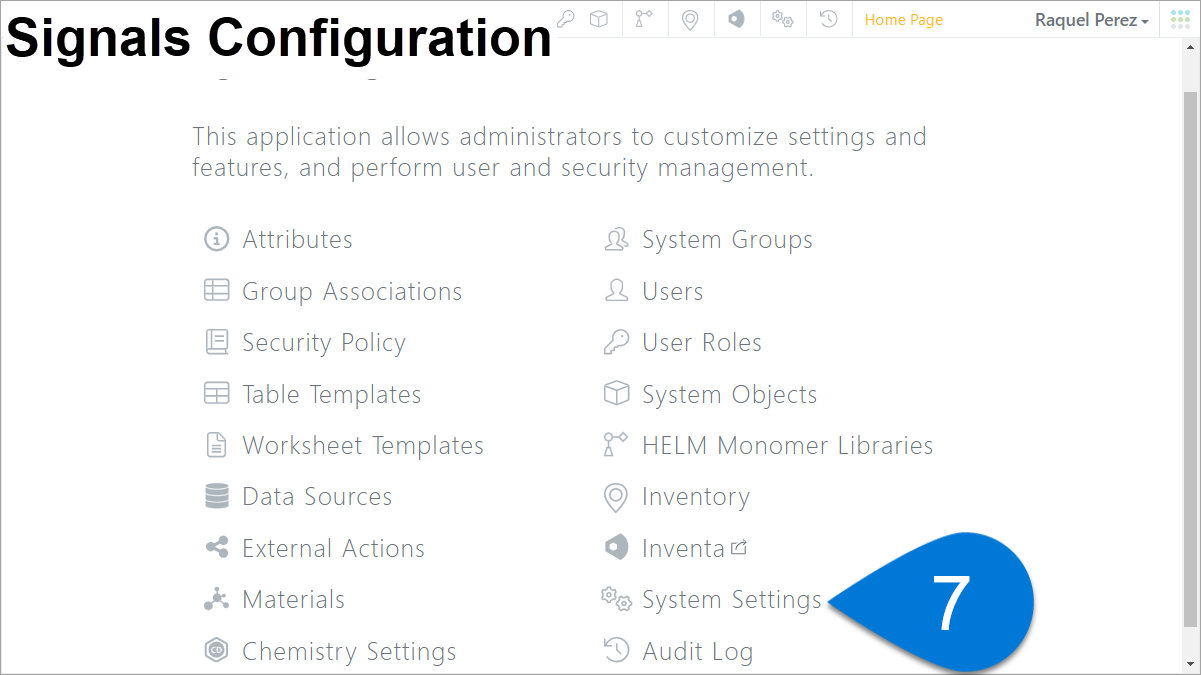Click the External Actions share icon

pos(216,548)
